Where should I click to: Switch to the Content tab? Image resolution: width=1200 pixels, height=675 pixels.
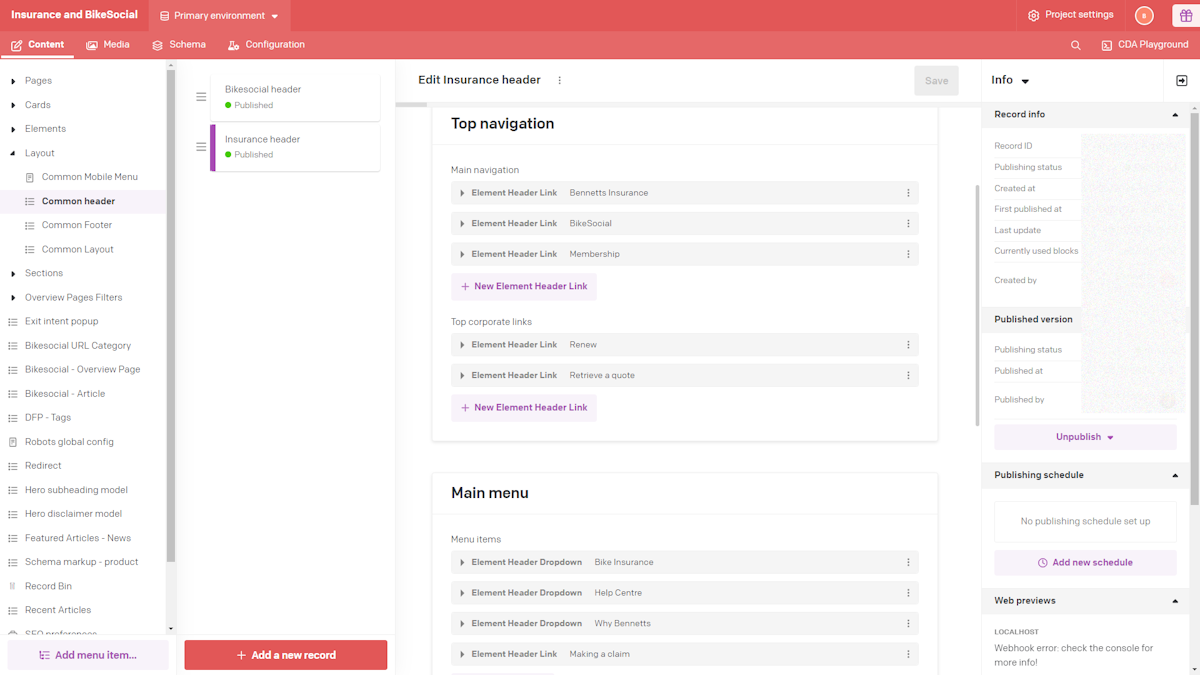(x=37, y=45)
